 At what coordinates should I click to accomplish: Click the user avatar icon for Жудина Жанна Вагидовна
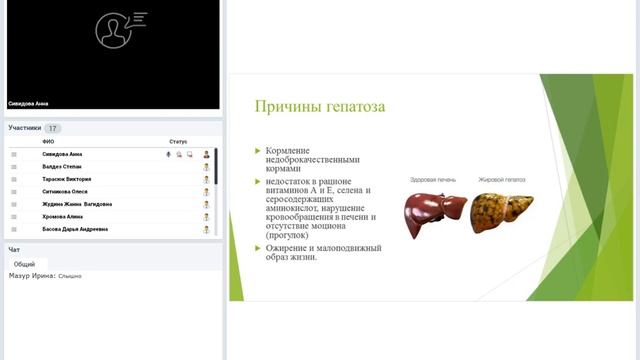click(207, 204)
